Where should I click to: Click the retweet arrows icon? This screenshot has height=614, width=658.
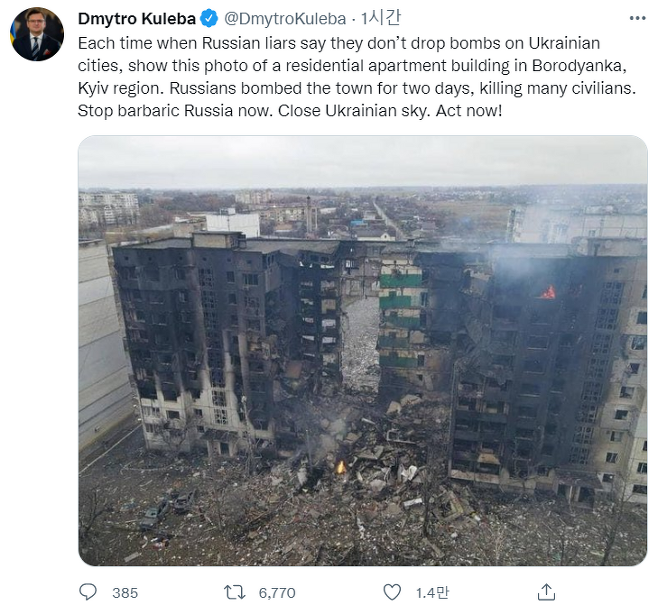click(234, 593)
